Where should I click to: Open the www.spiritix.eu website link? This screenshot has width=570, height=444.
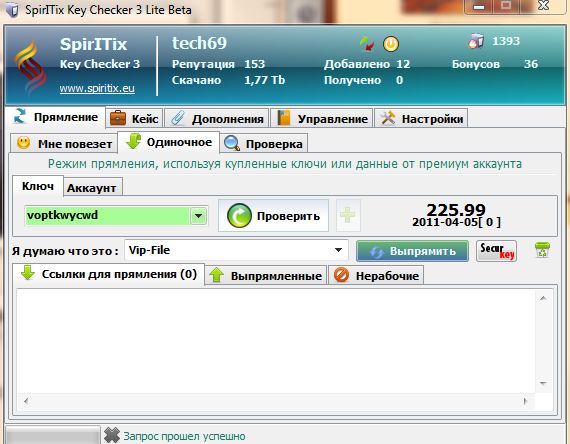(x=97, y=88)
